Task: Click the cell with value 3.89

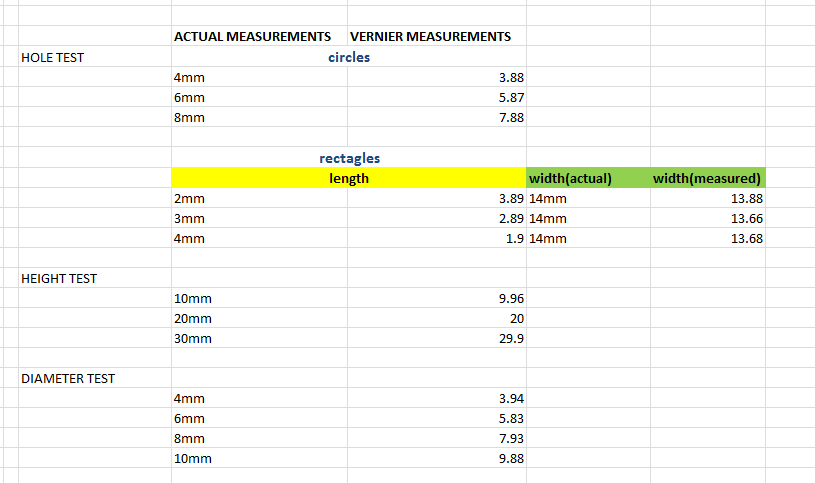Action: point(437,198)
